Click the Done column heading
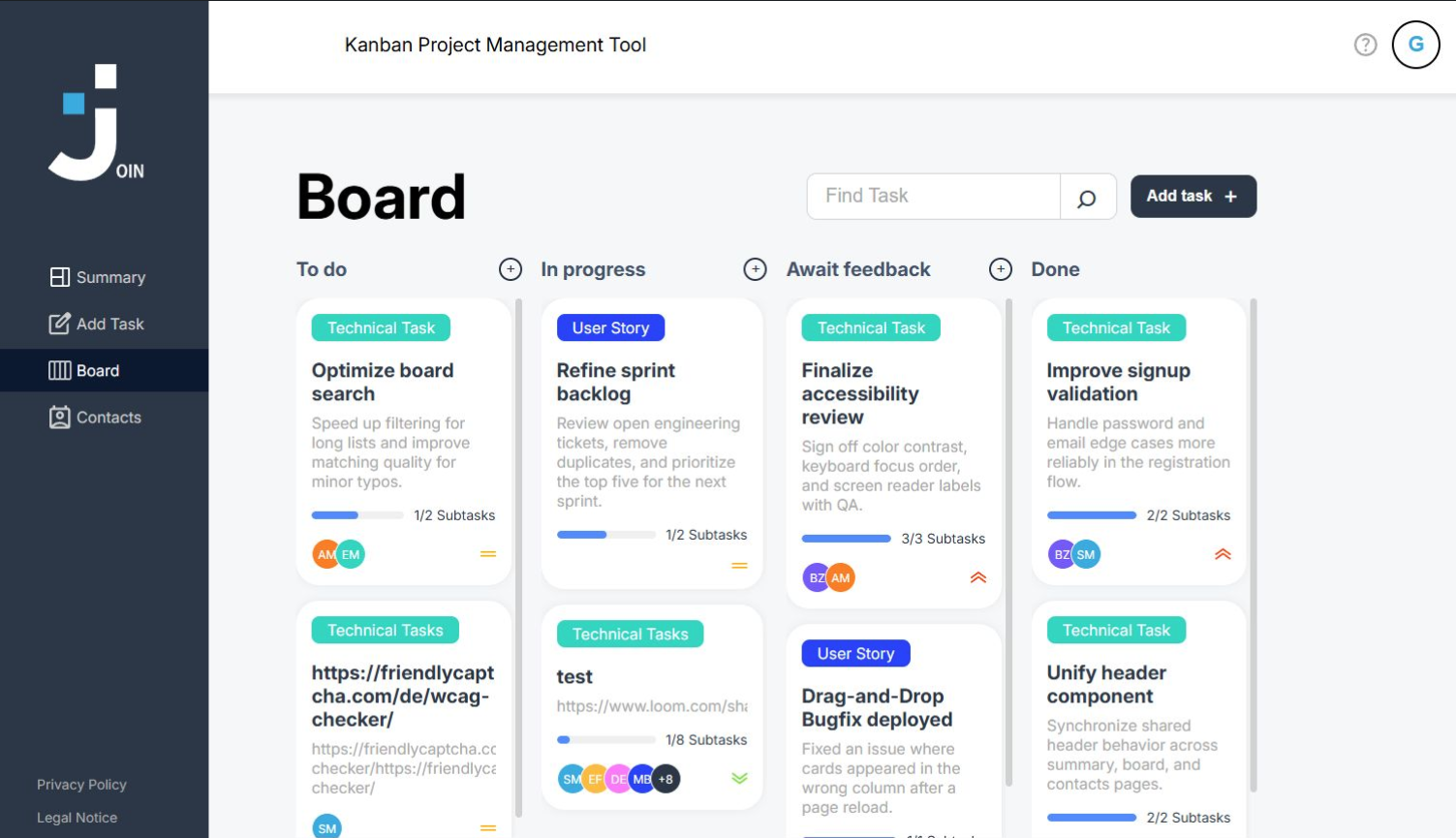 click(1055, 269)
